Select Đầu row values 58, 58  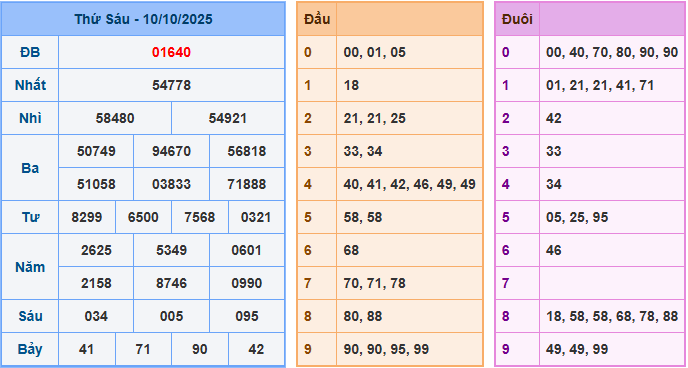point(363,218)
